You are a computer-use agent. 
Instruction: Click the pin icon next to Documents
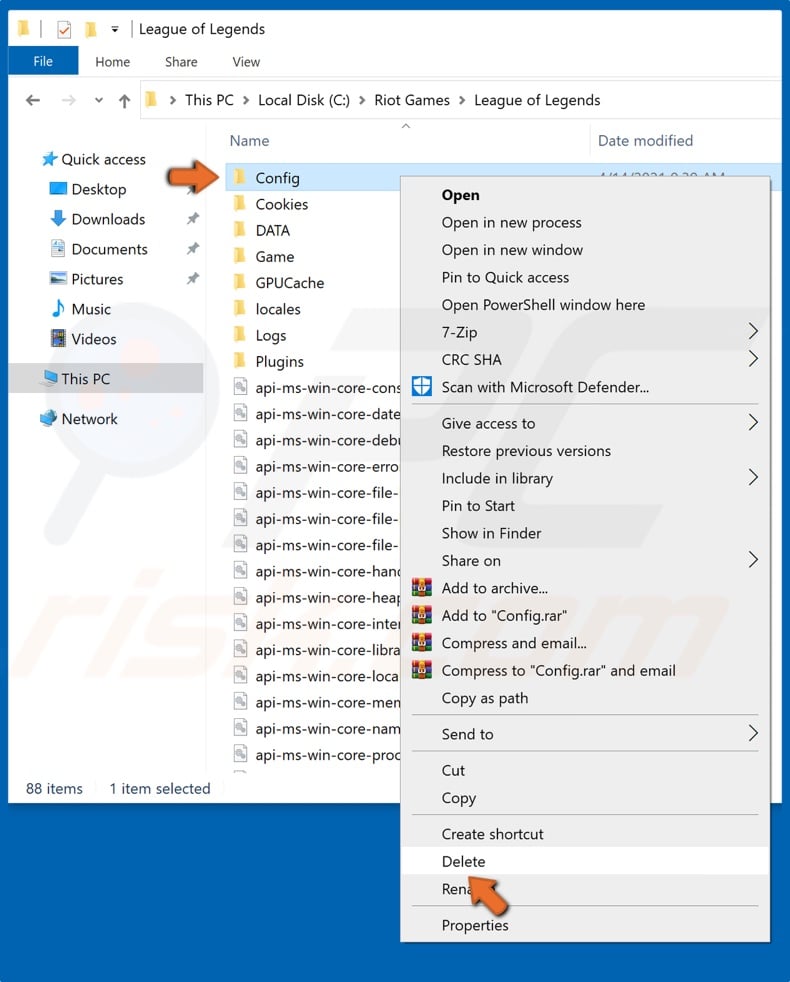(193, 249)
